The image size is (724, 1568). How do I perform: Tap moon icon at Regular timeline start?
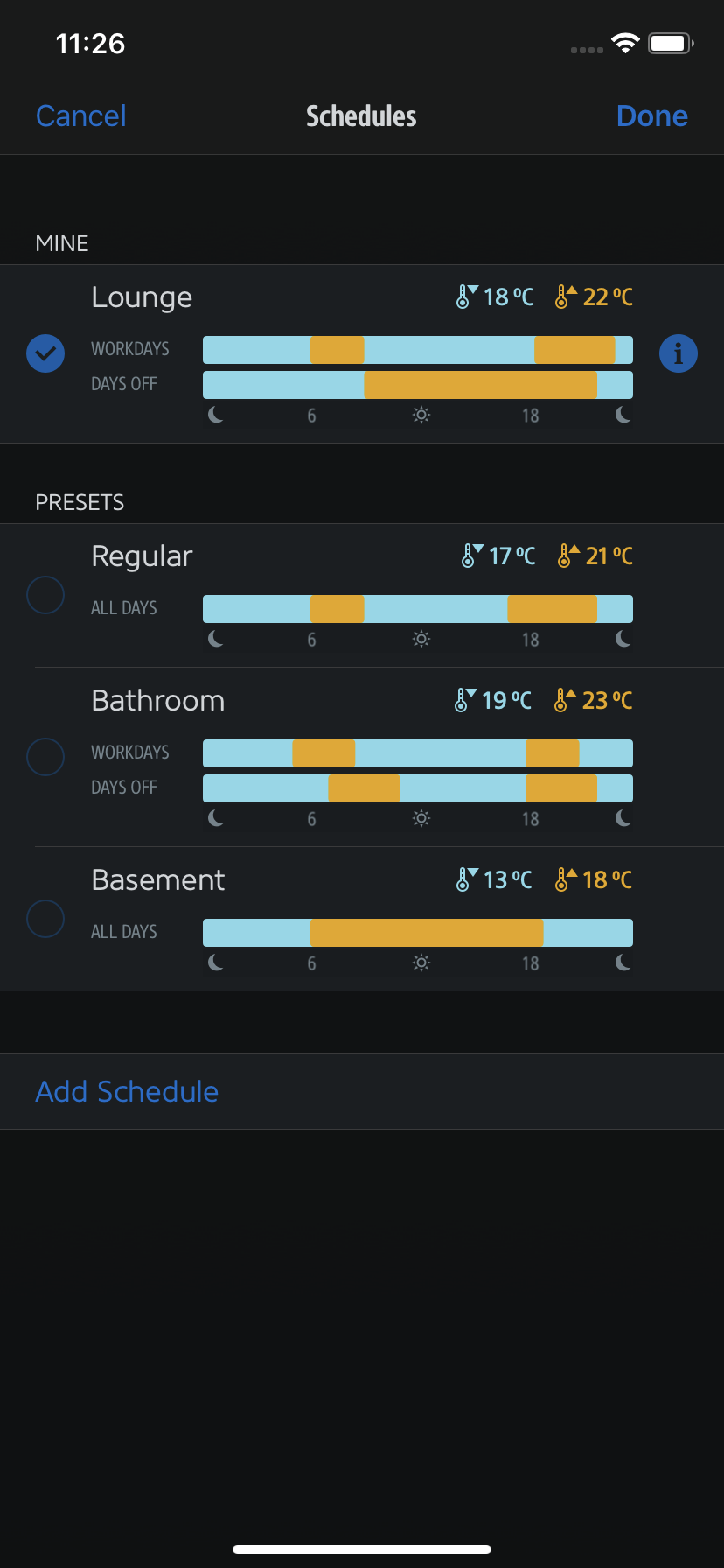[x=216, y=639]
